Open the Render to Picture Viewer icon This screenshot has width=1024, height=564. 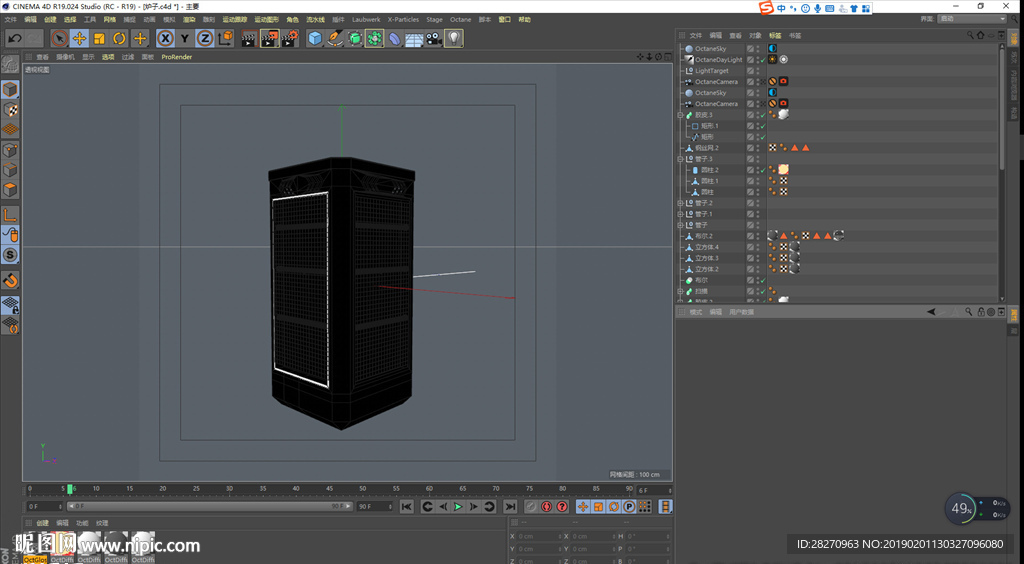click(269, 38)
